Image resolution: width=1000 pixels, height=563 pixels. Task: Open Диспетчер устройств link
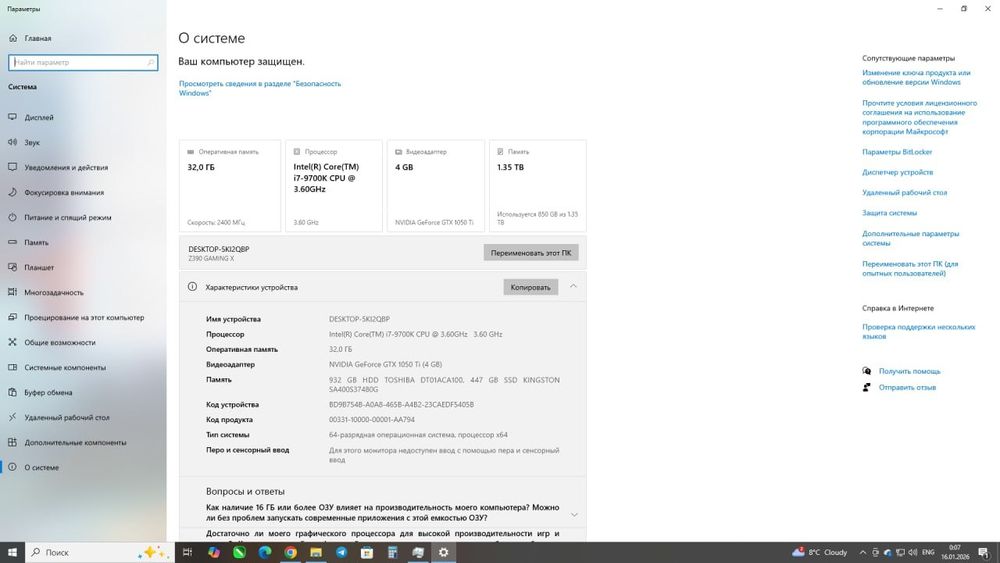[x=897, y=172]
